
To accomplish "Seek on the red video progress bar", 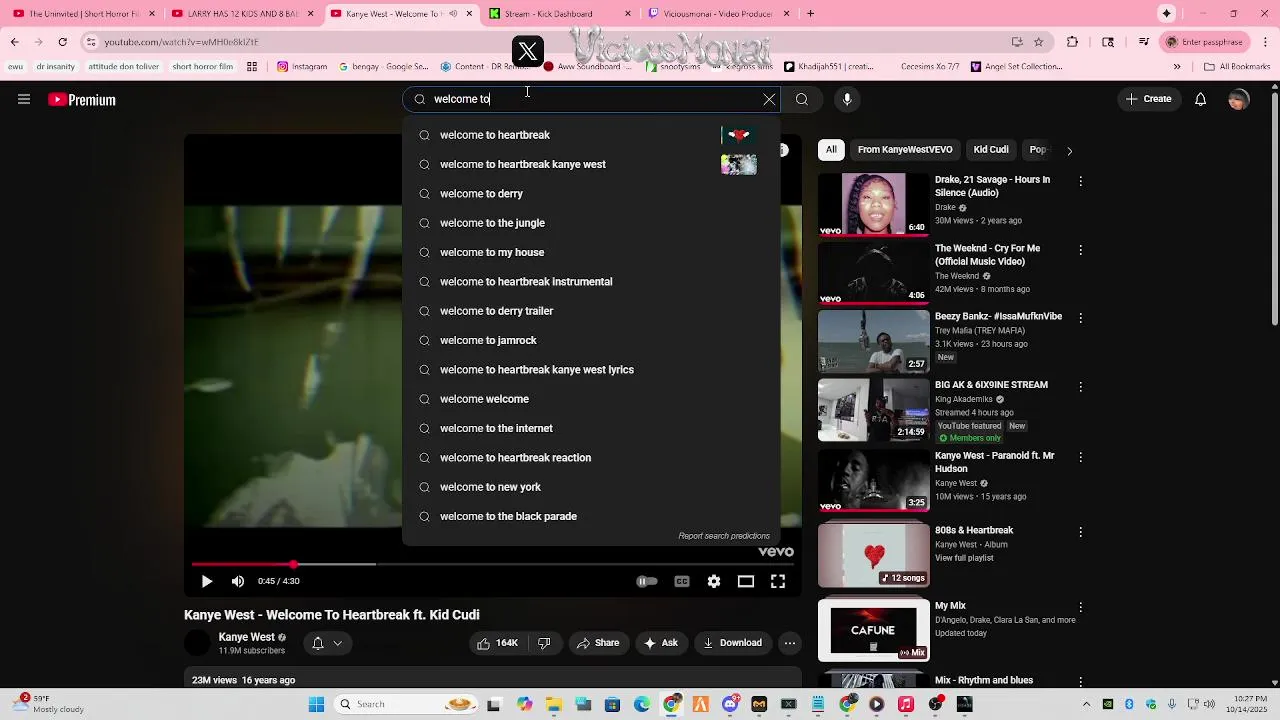I will point(493,564).
